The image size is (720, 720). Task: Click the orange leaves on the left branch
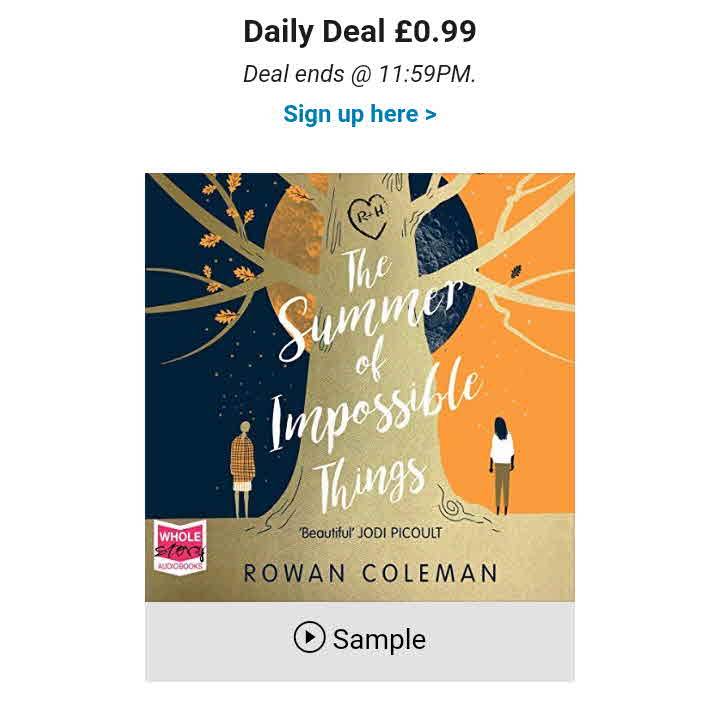[227, 248]
